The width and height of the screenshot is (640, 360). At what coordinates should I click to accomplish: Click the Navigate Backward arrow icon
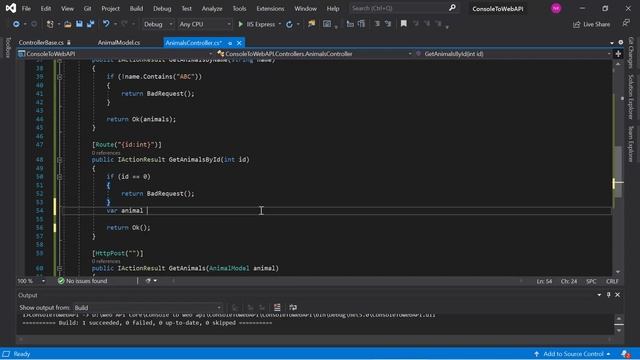[16, 24]
